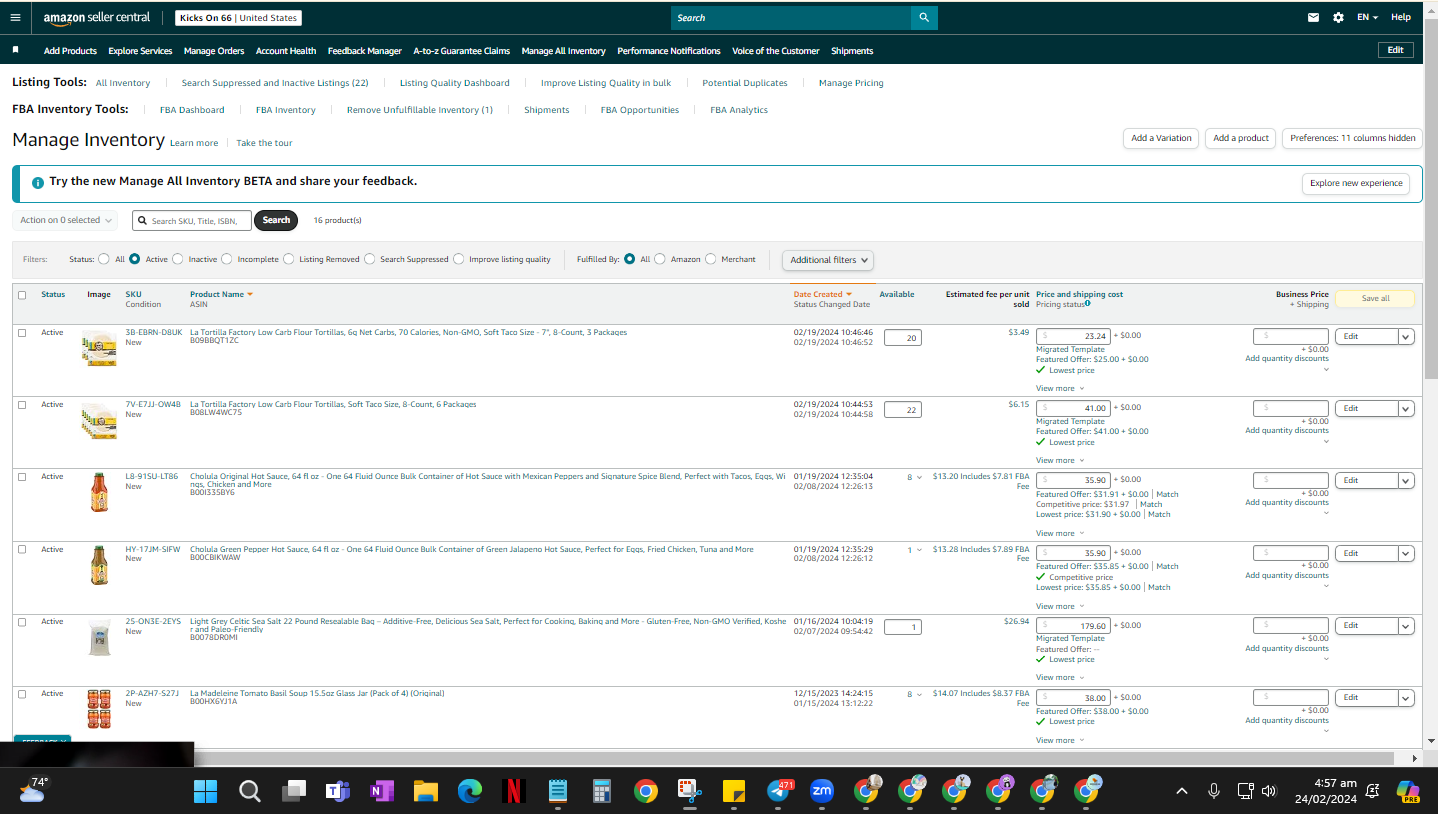Click the Add a product button
1438x814 pixels.
1241,138
